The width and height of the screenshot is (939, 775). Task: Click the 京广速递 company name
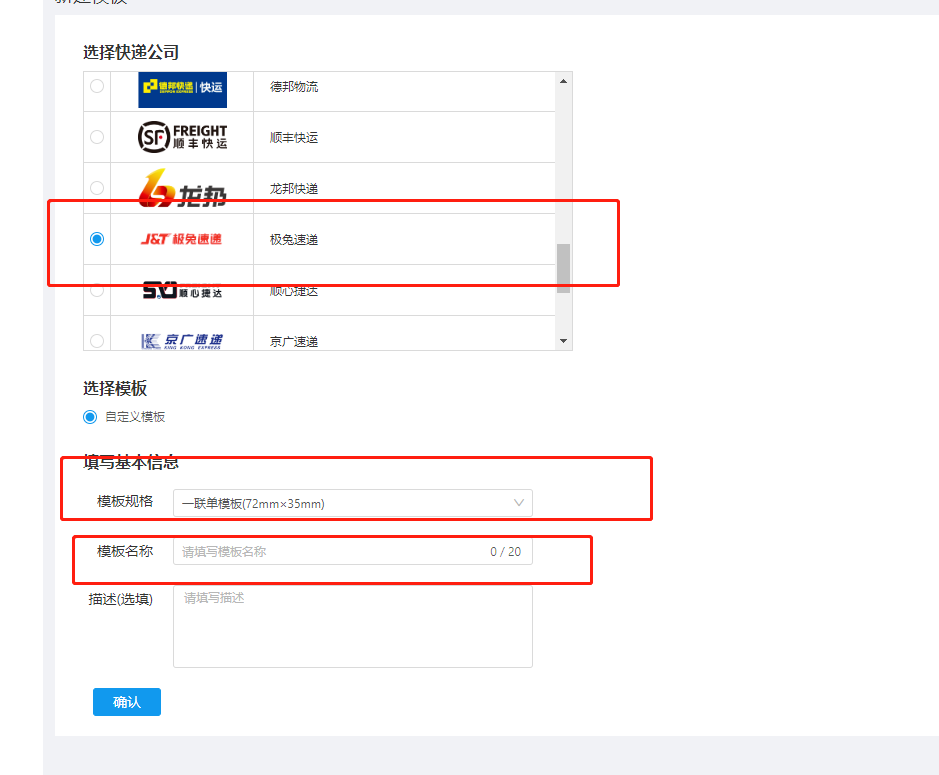[294, 341]
